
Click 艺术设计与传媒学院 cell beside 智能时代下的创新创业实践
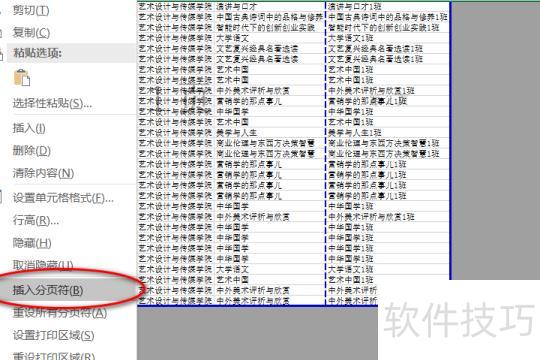click(x=176, y=28)
